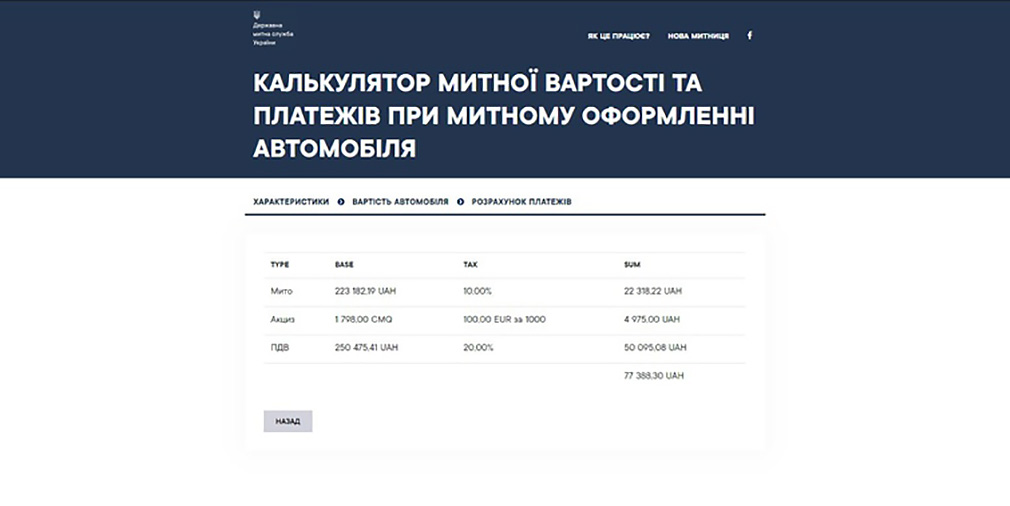Screen dimensions: 1010x506
Task: Click the arrow icon after ХАРАКТЕРИСТИКИ
Action: click(x=341, y=202)
